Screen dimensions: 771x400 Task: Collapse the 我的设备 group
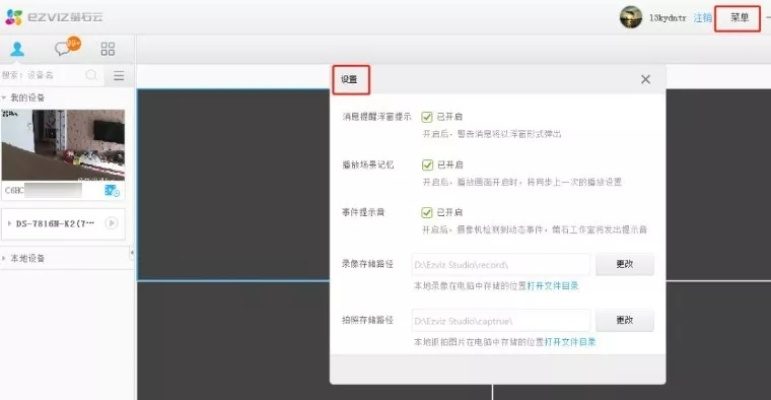pos(4,97)
